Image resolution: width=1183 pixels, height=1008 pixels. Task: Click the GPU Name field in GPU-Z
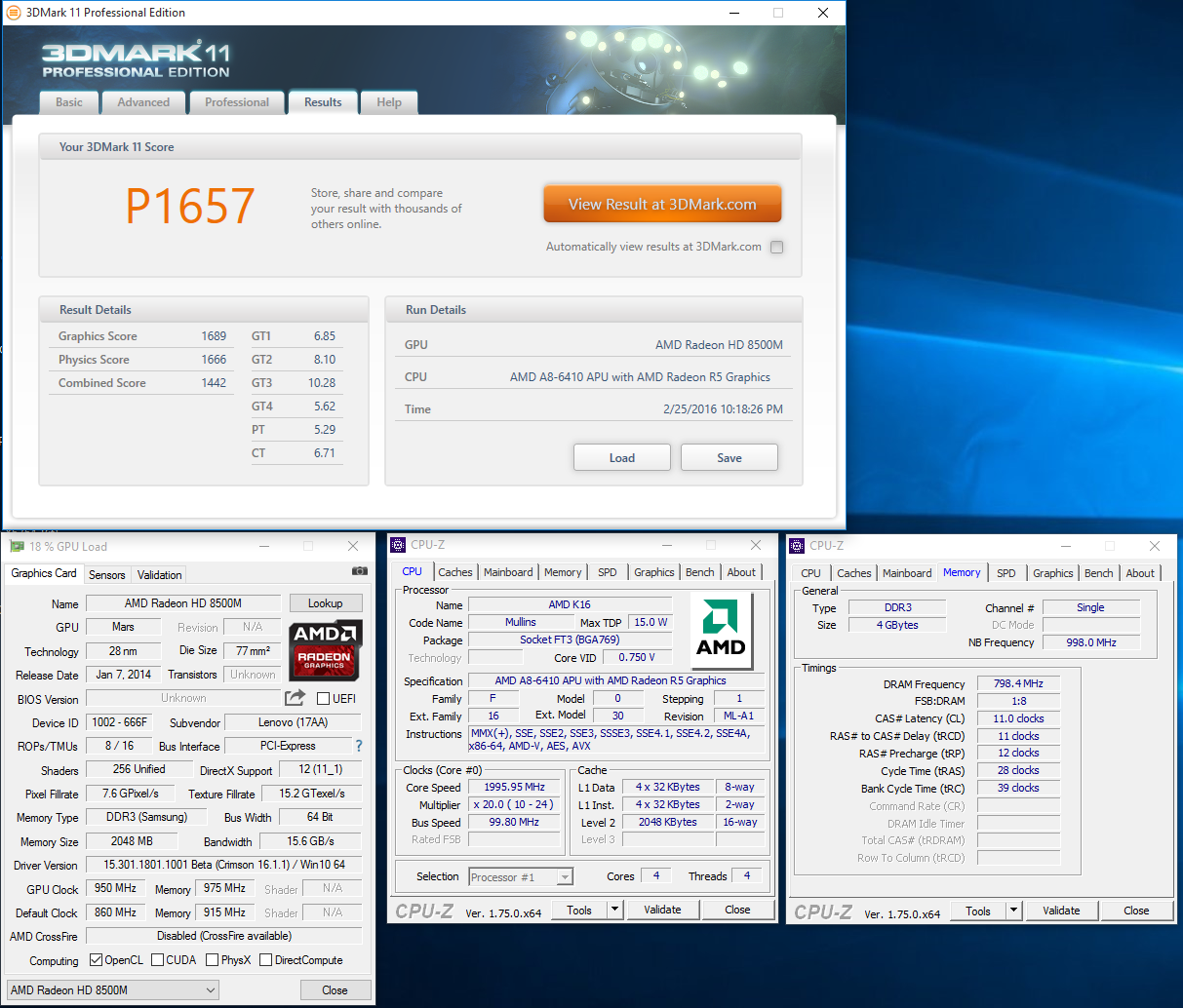pyautogui.click(x=183, y=603)
